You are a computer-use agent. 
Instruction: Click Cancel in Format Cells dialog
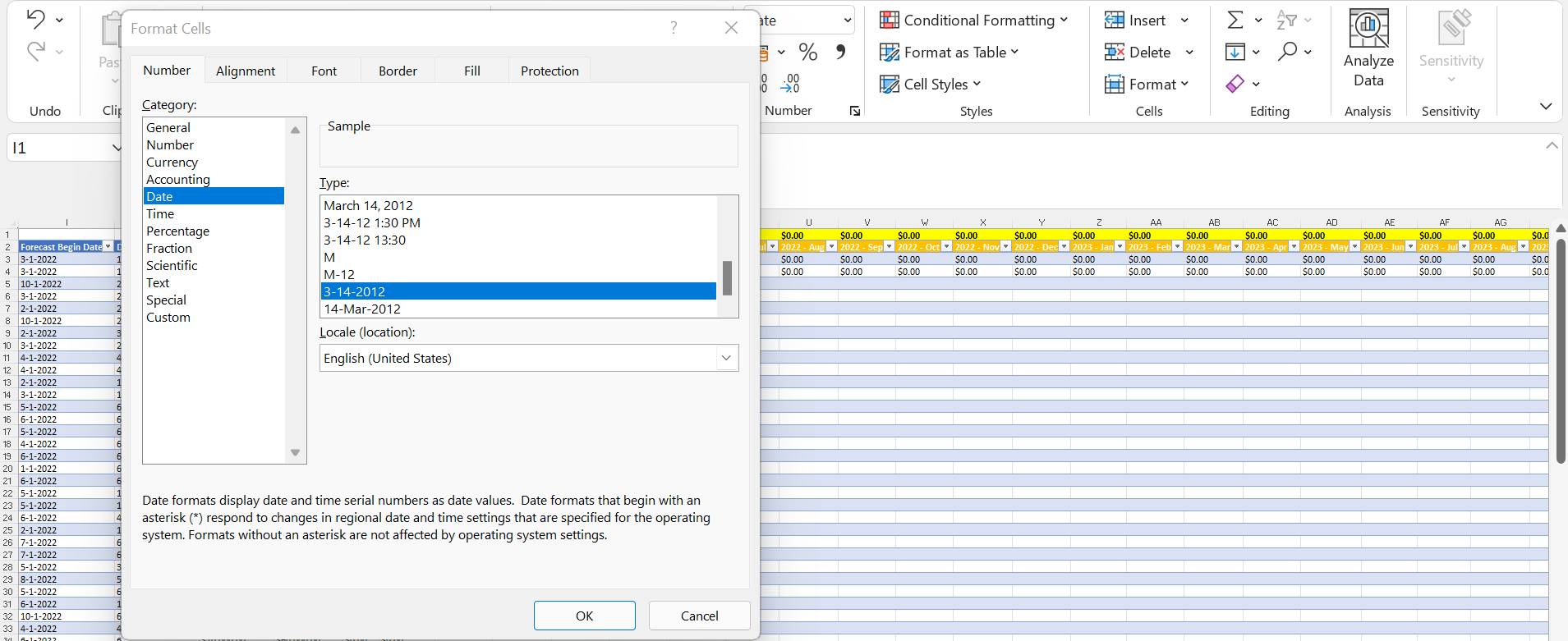point(700,616)
